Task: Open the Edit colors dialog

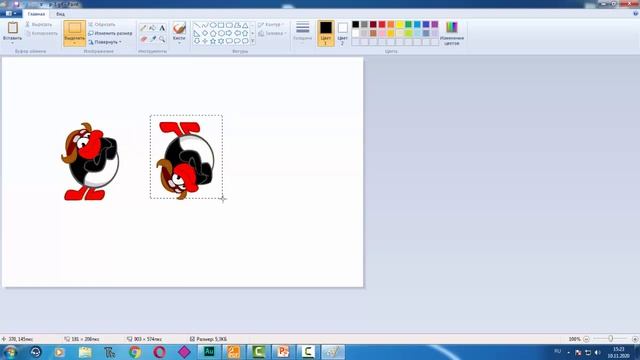Action: coord(452,33)
